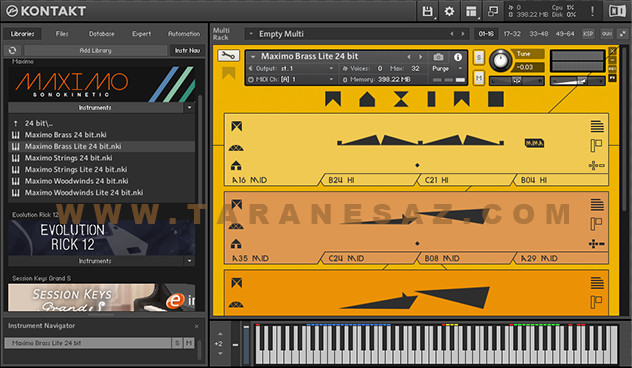This screenshot has width=632, height=368.
Task: Toggle rack minimize button right of the aux button
Action: [622, 34]
